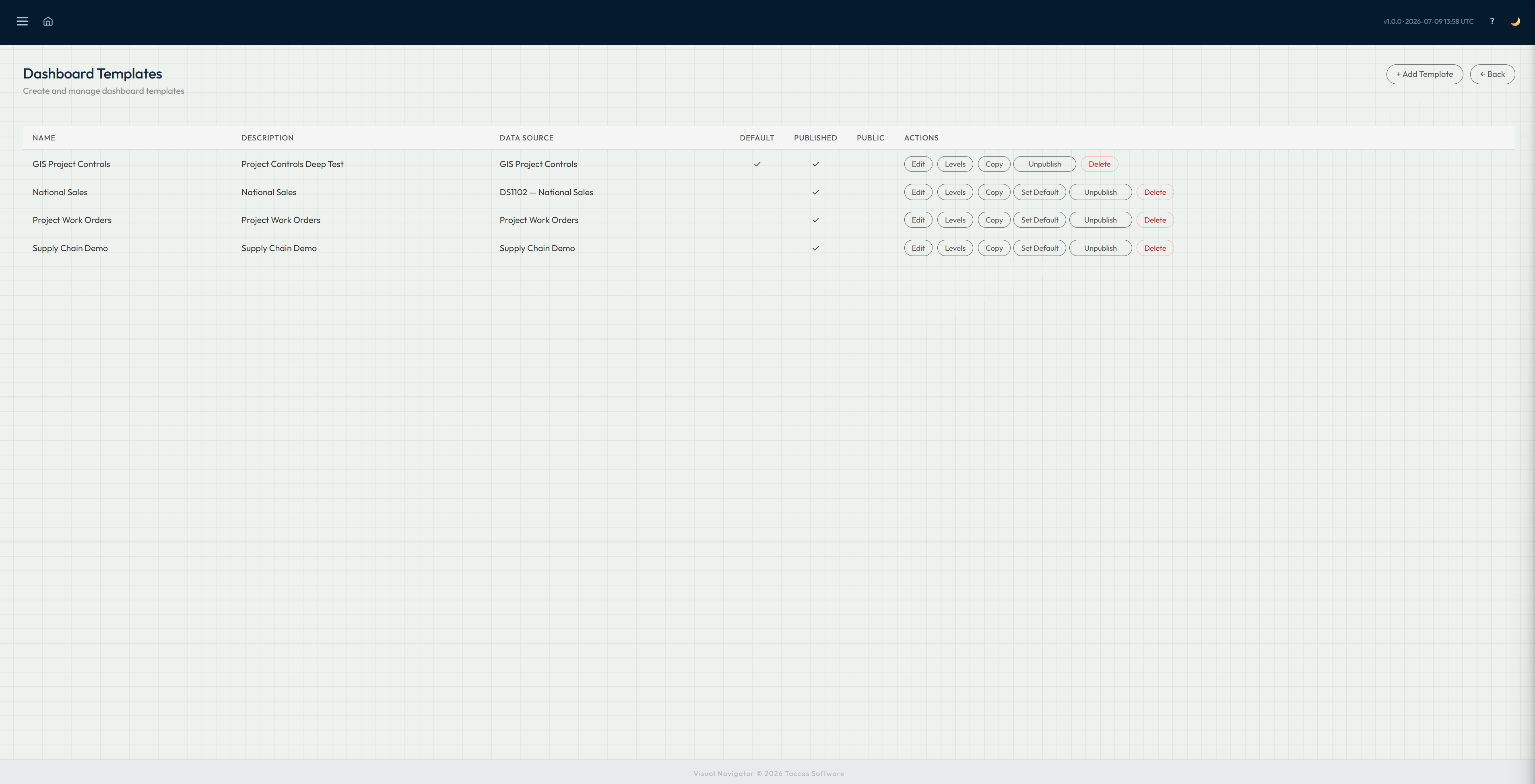Select the GIS Project Controls name cell

point(71,165)
